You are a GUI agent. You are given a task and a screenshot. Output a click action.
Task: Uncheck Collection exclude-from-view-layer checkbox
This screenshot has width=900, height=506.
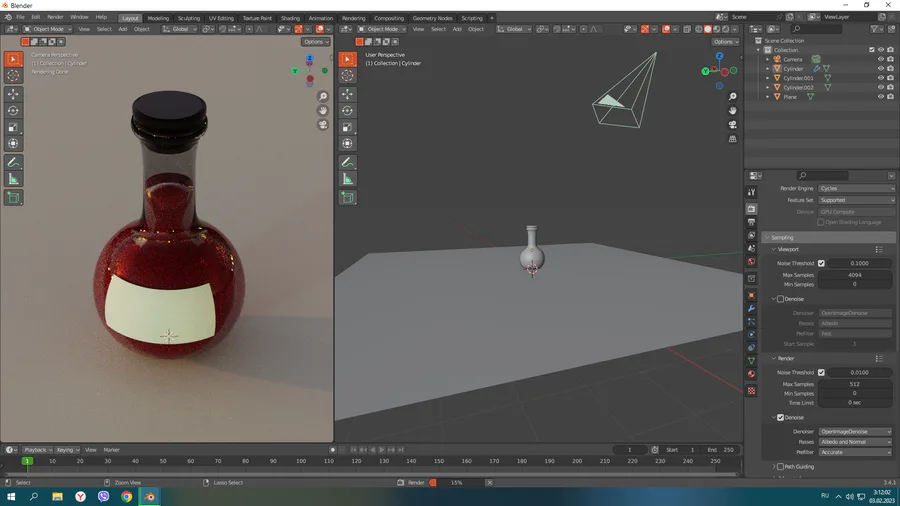pyautogui.click(x=872, y=50)
